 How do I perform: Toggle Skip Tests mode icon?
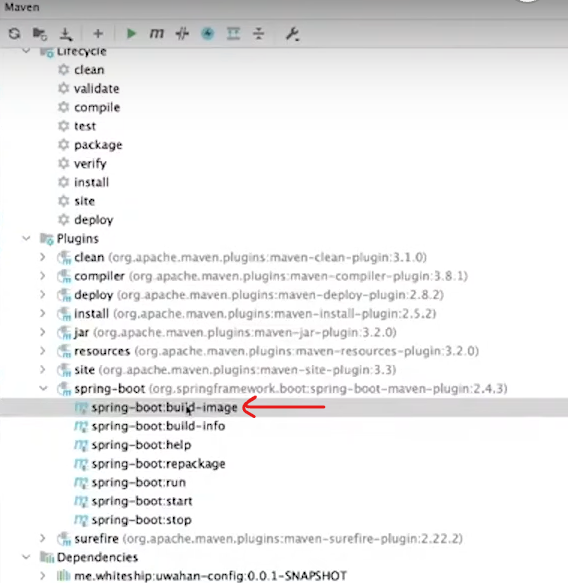click(x=207, y=34)
